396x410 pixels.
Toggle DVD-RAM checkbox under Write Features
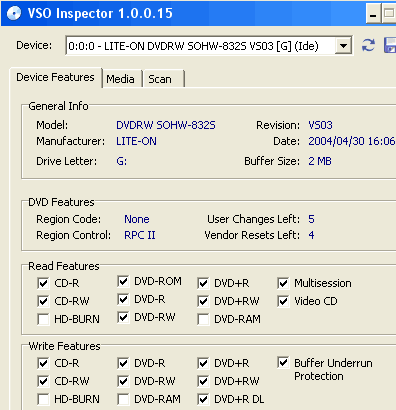pyautogui.click(x=123, y=399)
